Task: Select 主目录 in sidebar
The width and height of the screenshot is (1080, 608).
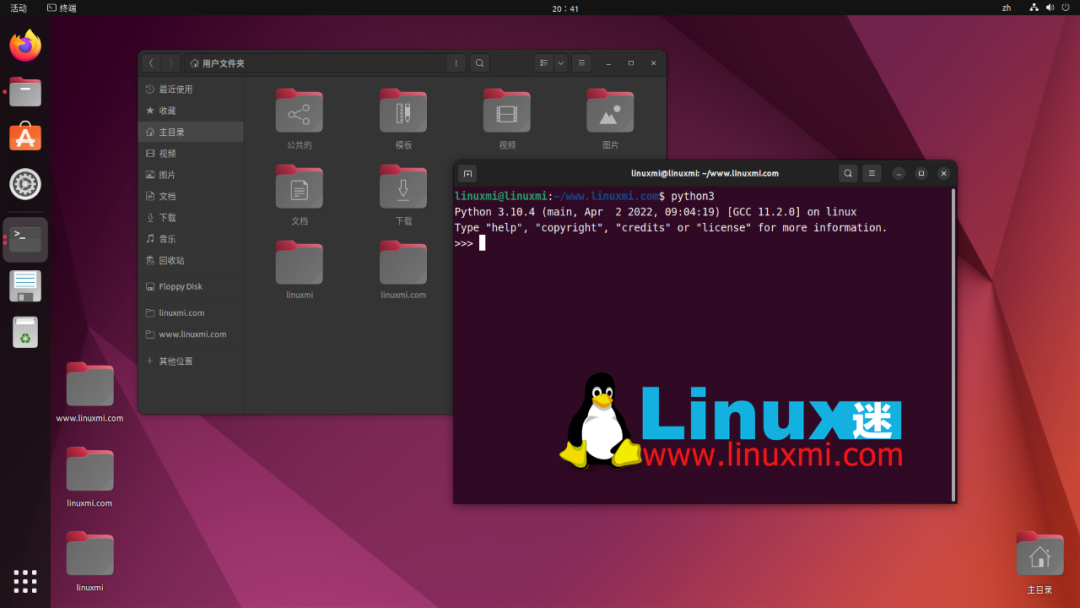Action: click(191, 132)
